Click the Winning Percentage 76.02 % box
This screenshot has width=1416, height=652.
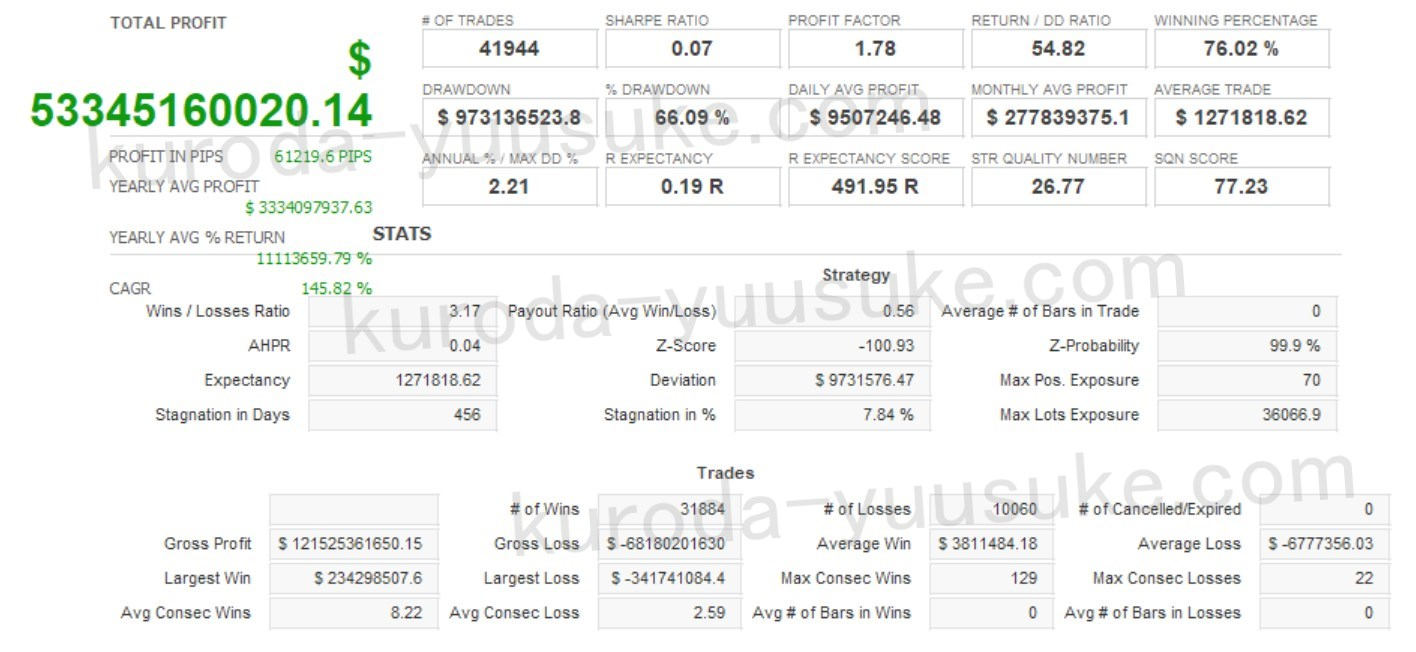1241,48
